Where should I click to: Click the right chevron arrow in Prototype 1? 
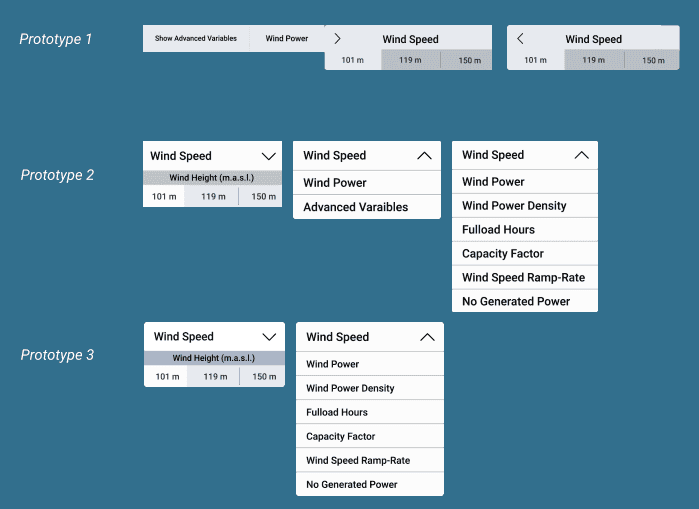pos(338,38)
